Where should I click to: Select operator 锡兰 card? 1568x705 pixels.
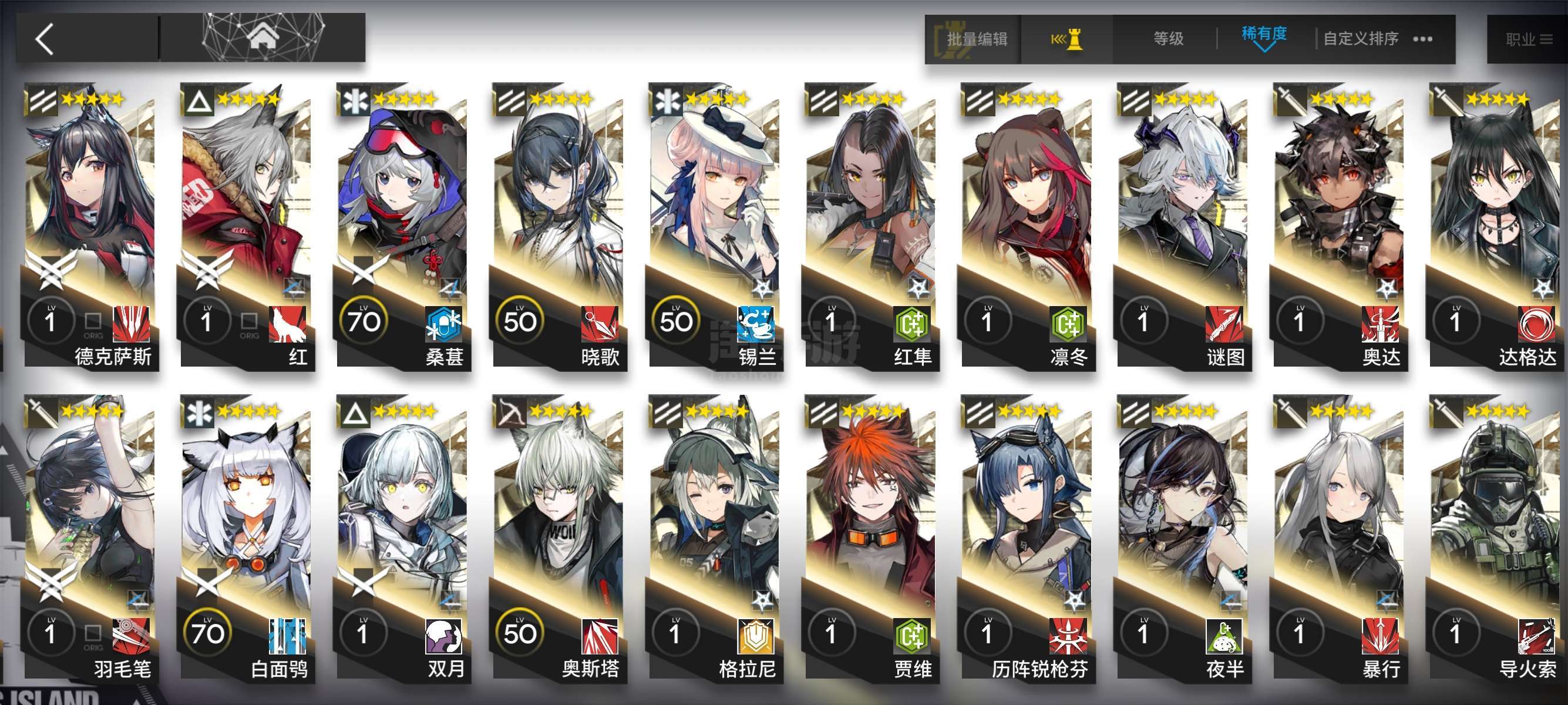715,226
